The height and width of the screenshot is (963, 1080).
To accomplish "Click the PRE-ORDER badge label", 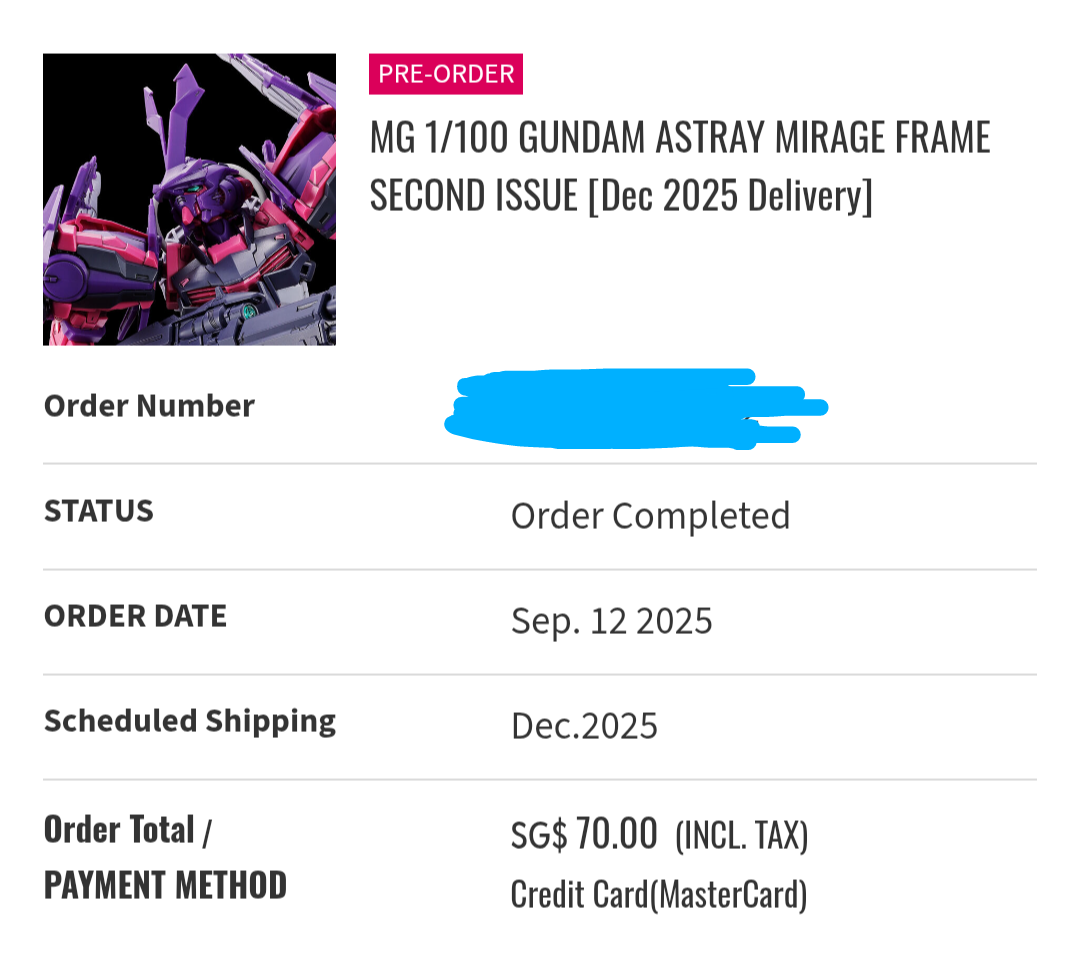I will coord(446,74).
